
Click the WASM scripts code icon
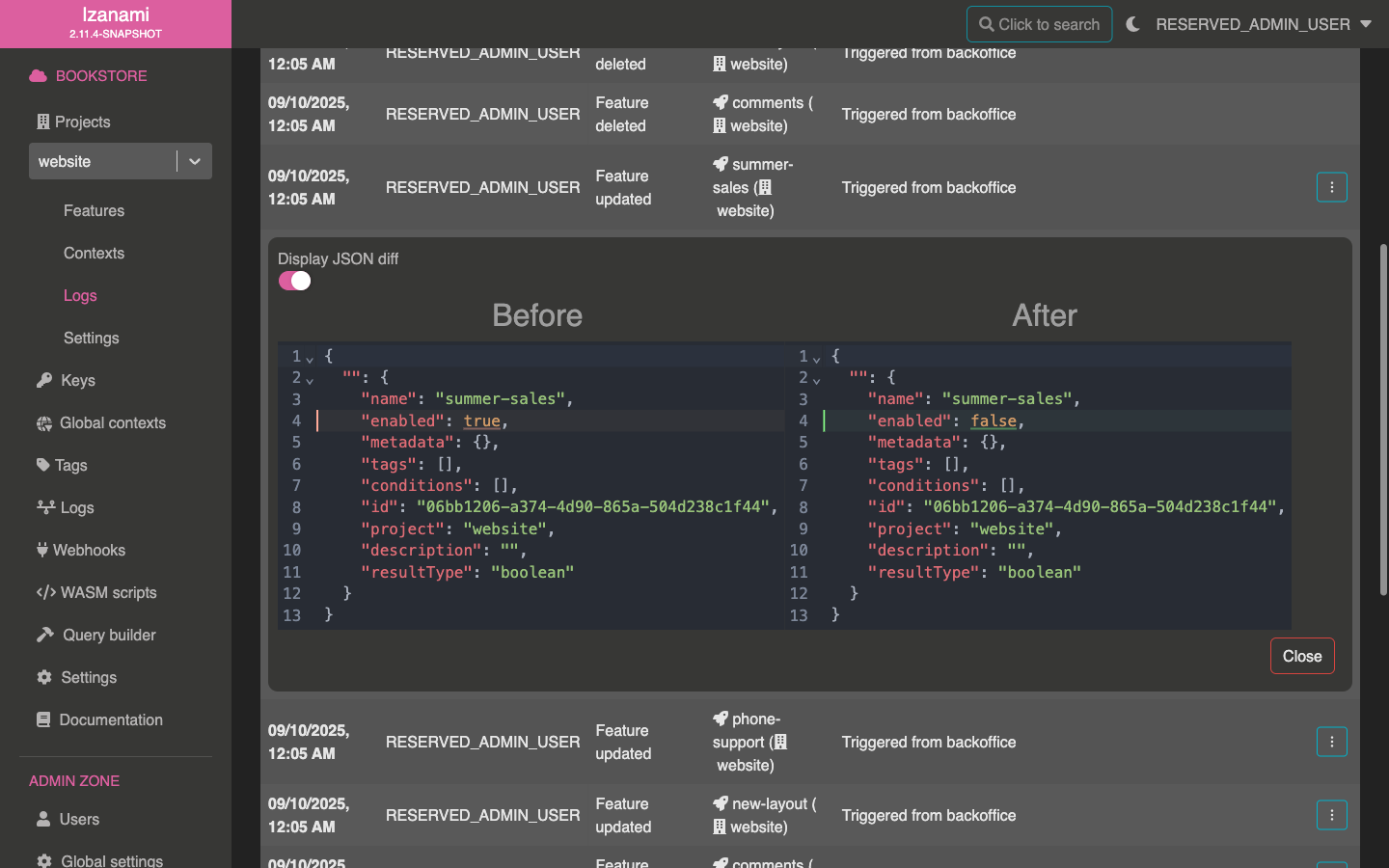click(x=45, y=592)
